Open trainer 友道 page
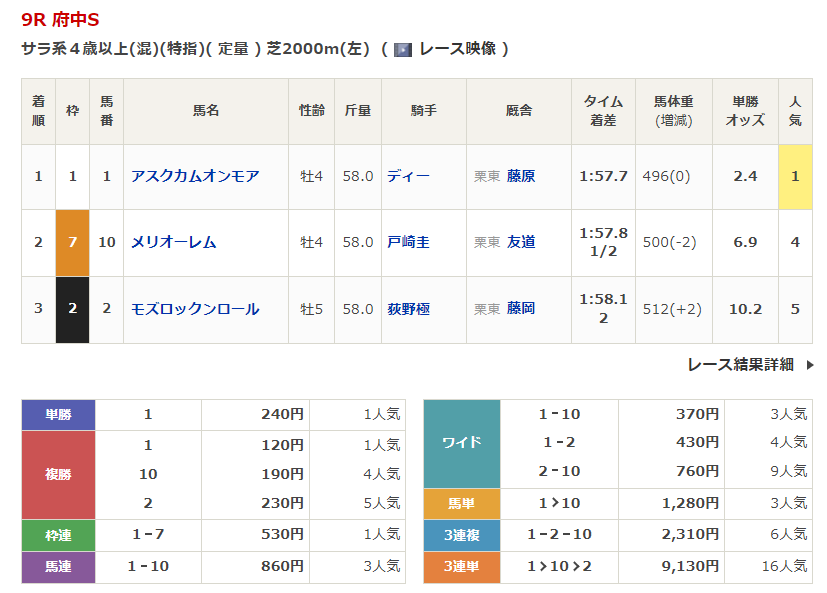Image resolution: width=827 pixels, height=593 pixels. click(520, 242)
